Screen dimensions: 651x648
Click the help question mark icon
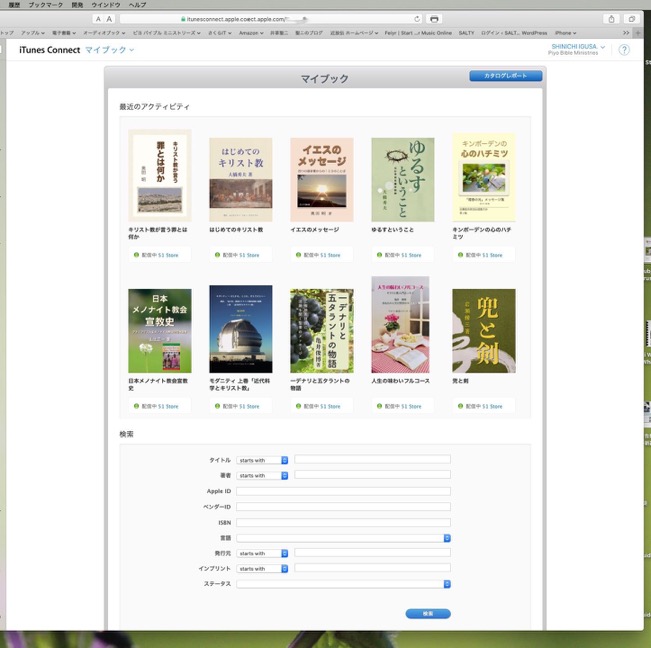[624, 50]
